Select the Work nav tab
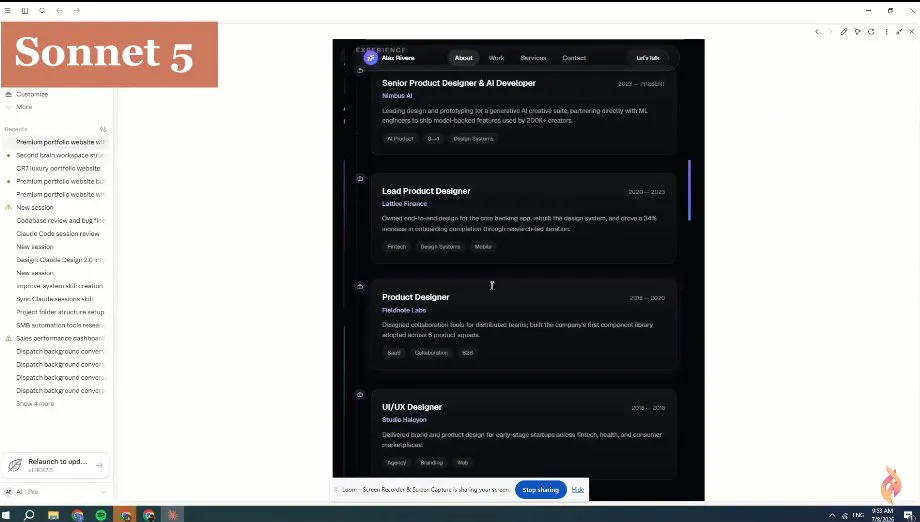 (496, 57)
